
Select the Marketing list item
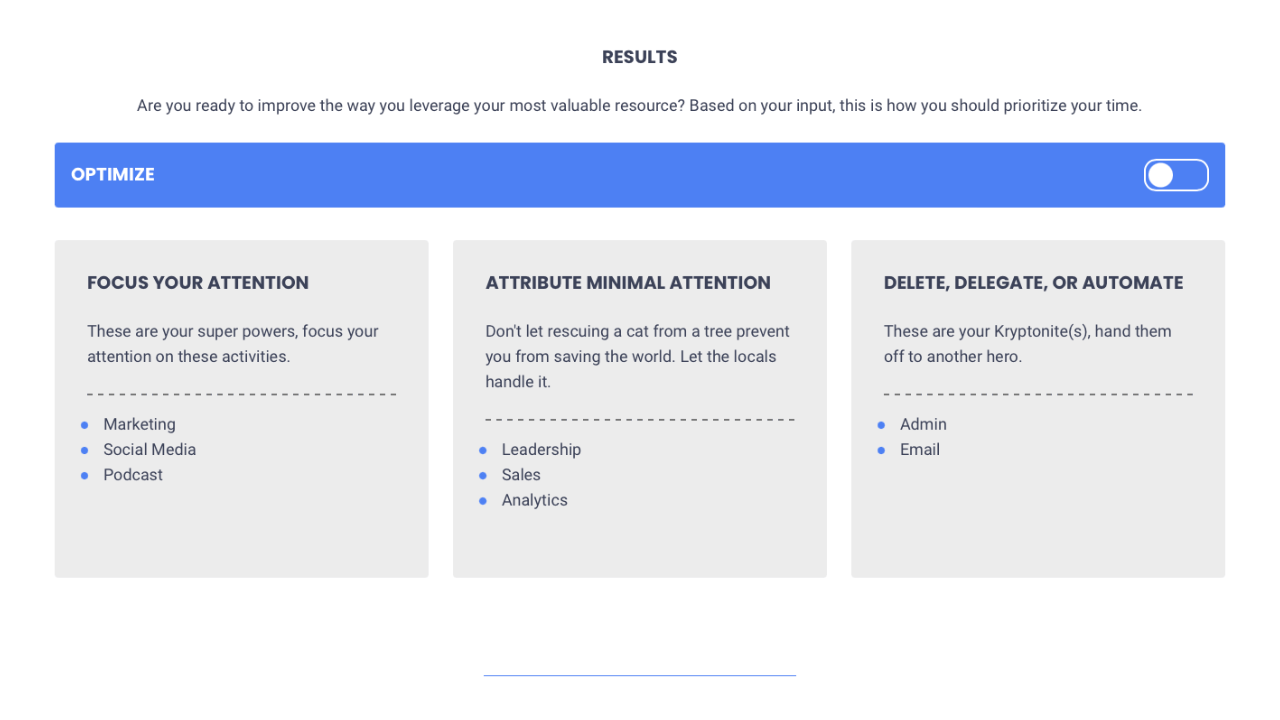point(139,424)
